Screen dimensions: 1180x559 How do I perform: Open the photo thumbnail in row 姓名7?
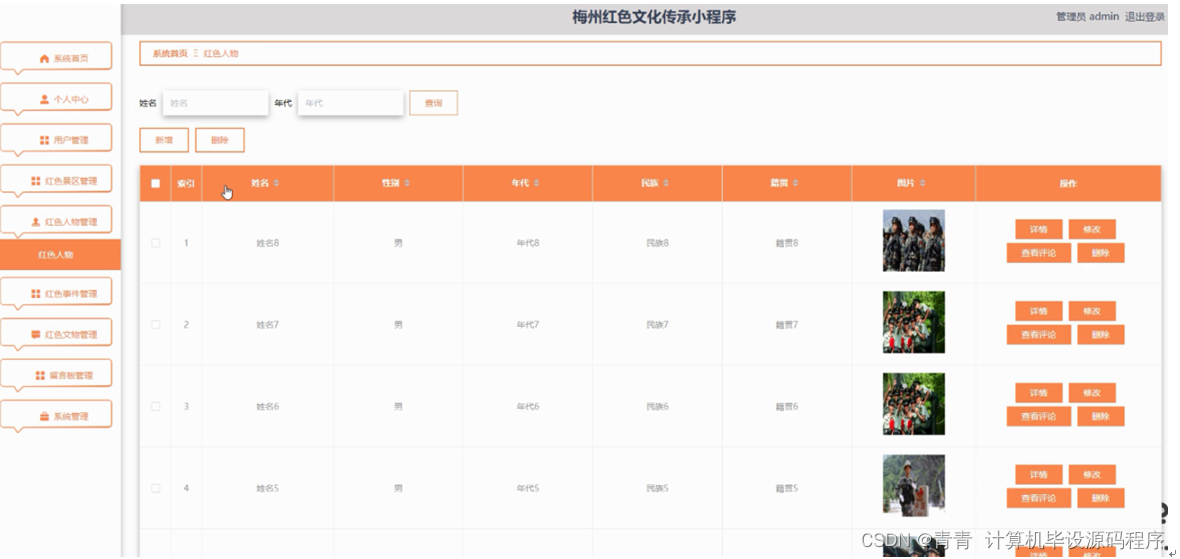[x=914, y=322]
